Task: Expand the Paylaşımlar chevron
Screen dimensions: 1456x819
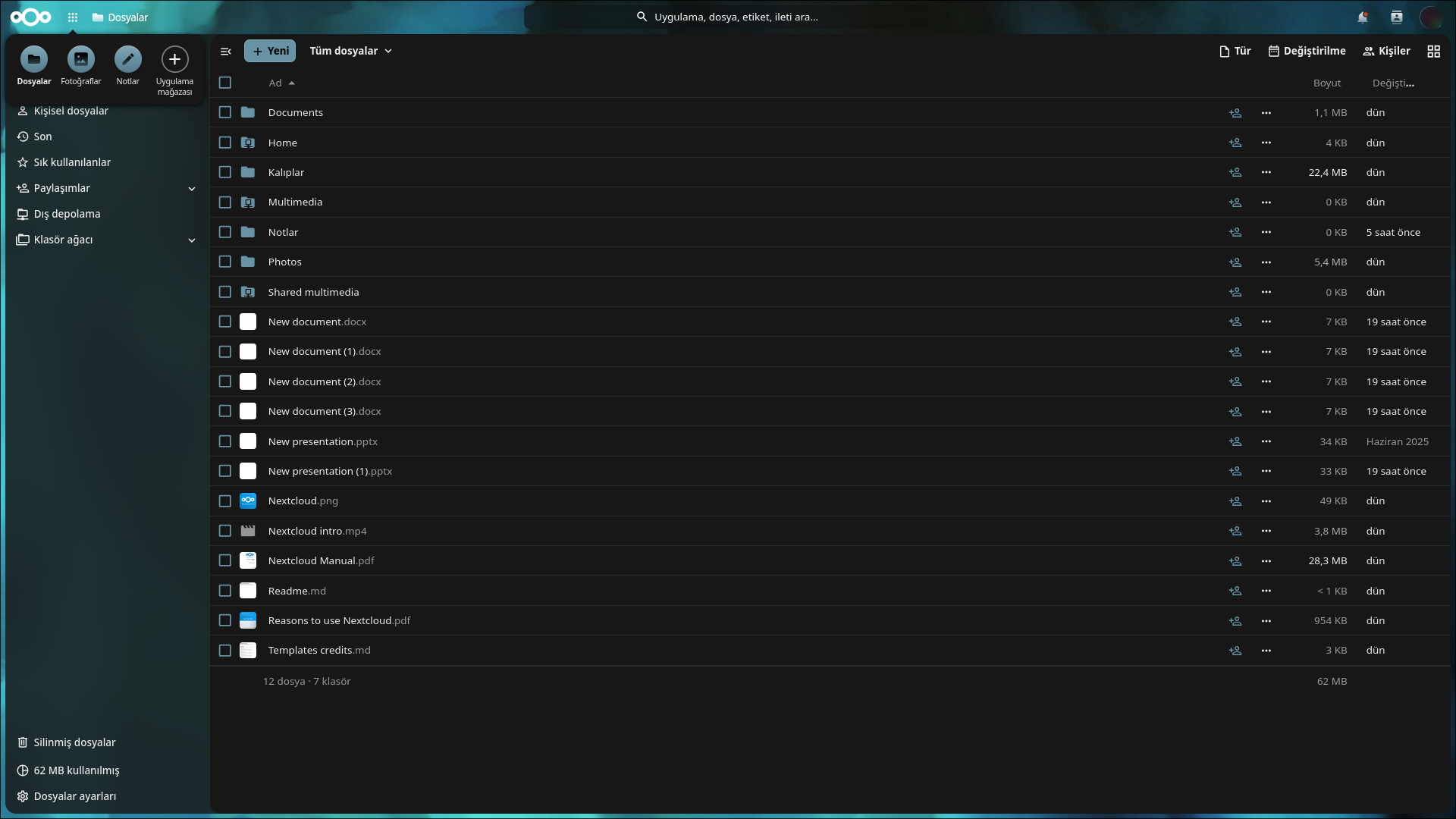Action: pyautogui.click(x=192, y=189)
